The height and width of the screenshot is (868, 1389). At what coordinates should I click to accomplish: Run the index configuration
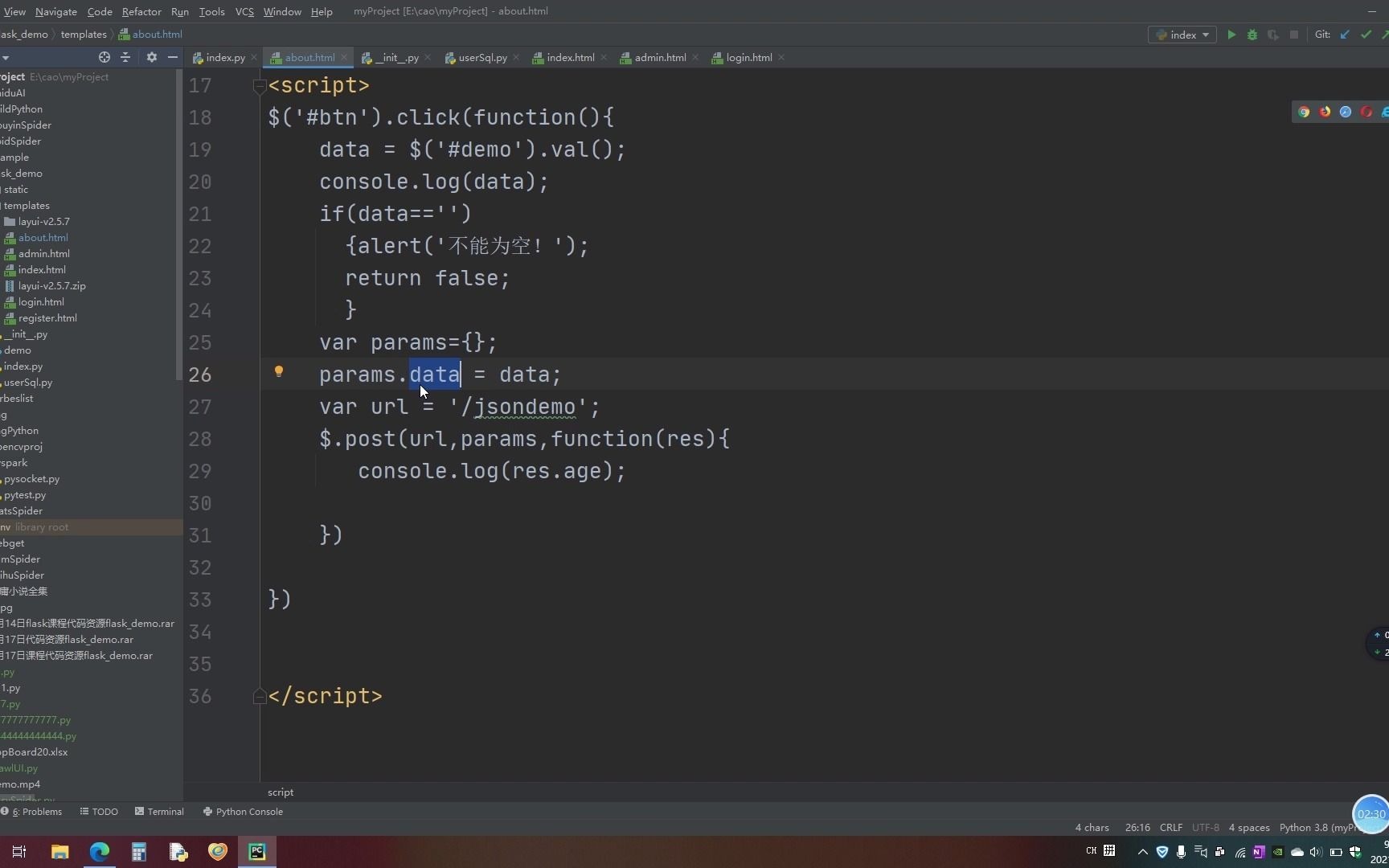1231,35
